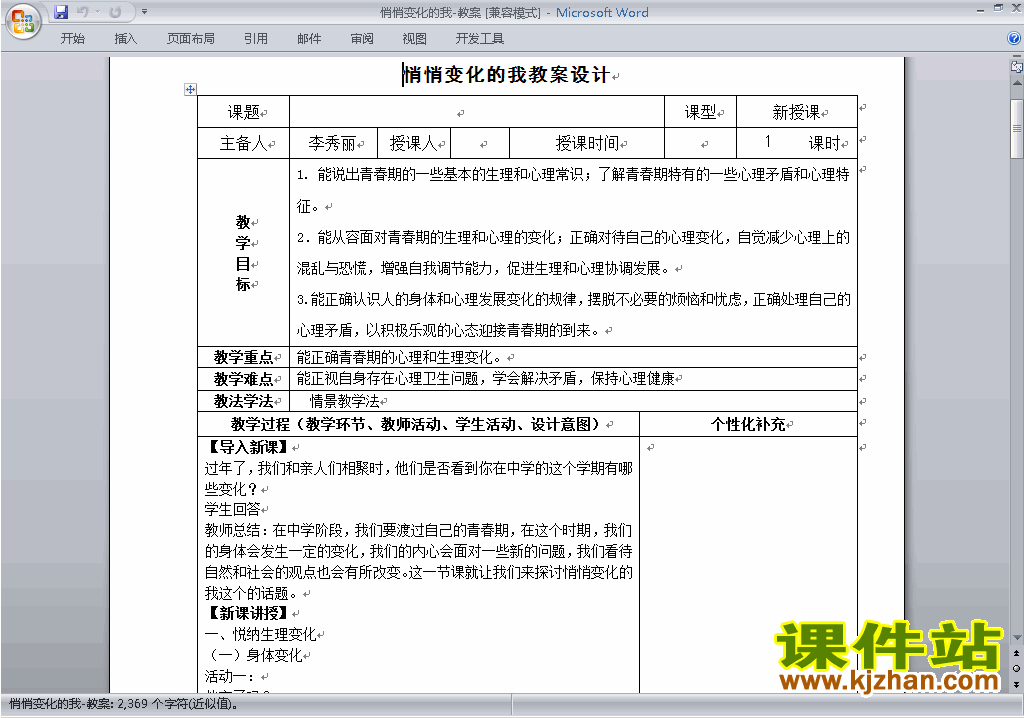Click the text (一)身体变化

tap(253, 655)
